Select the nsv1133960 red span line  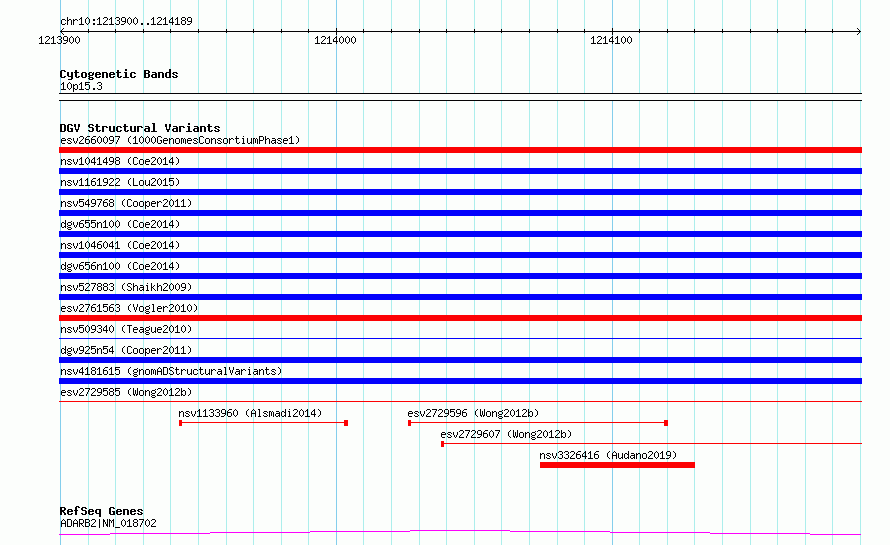click(x=263, y=423)
